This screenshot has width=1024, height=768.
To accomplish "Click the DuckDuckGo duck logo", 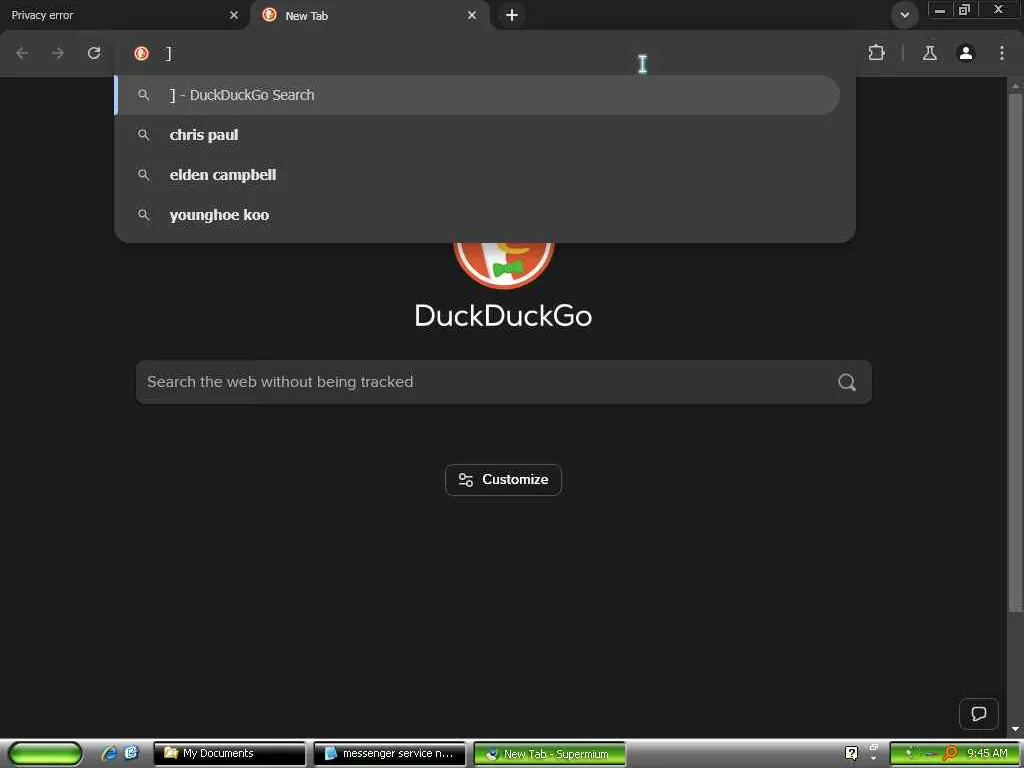I will [x=504, y=264].
